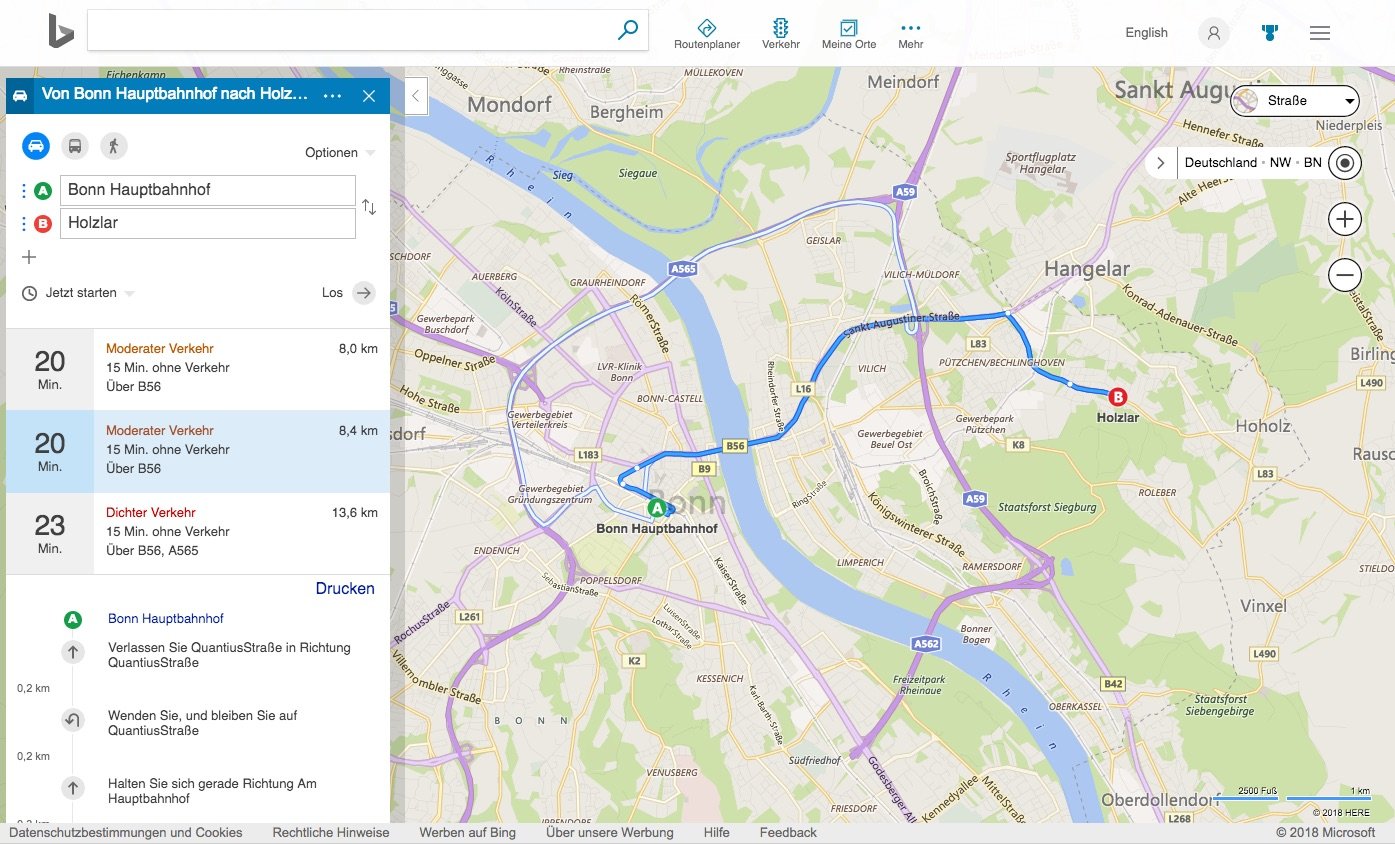1395x844 pixels.
Task: Click the A waypoint drag handle dots
Action: pyautogui.click(x=25, y=190)
